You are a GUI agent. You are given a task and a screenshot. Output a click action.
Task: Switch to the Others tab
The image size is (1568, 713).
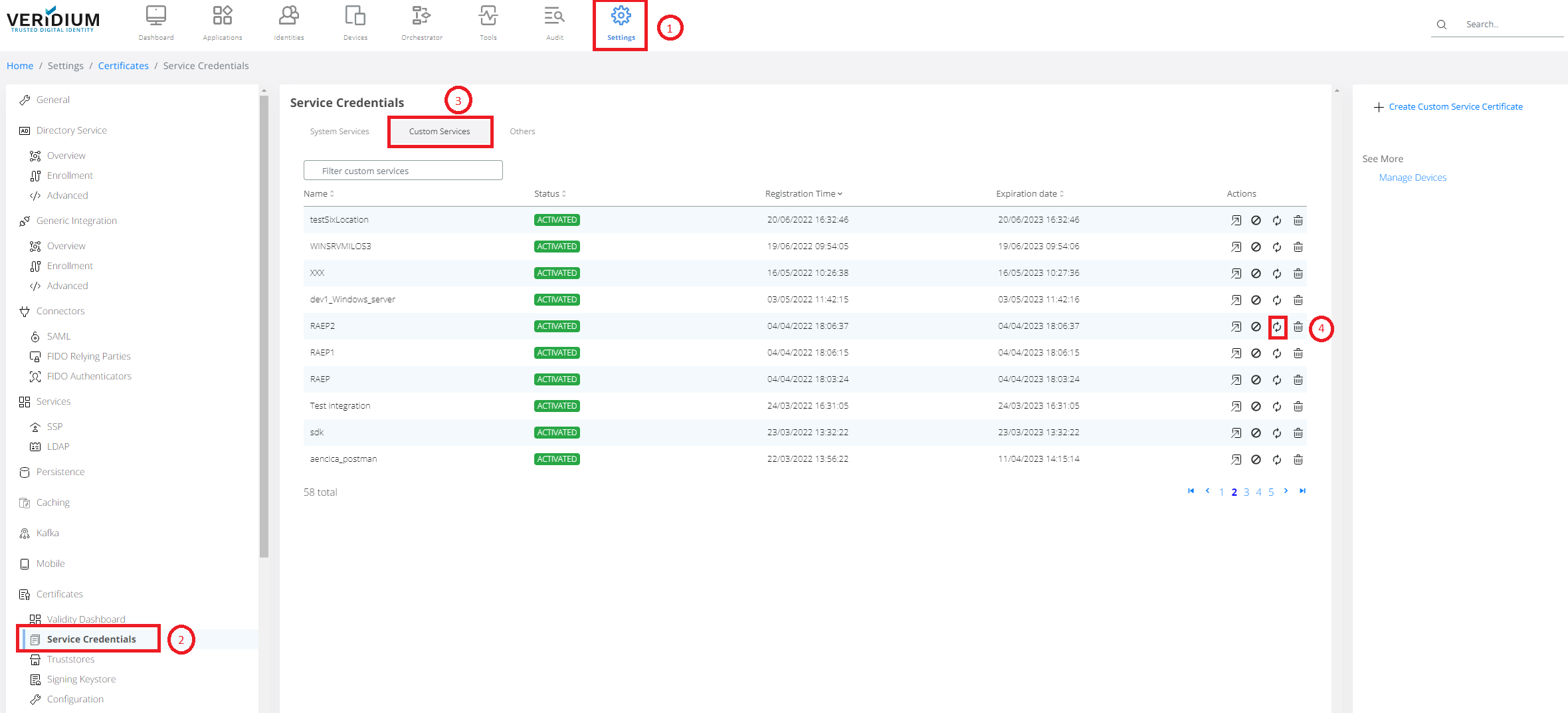(x=522, y=132)
